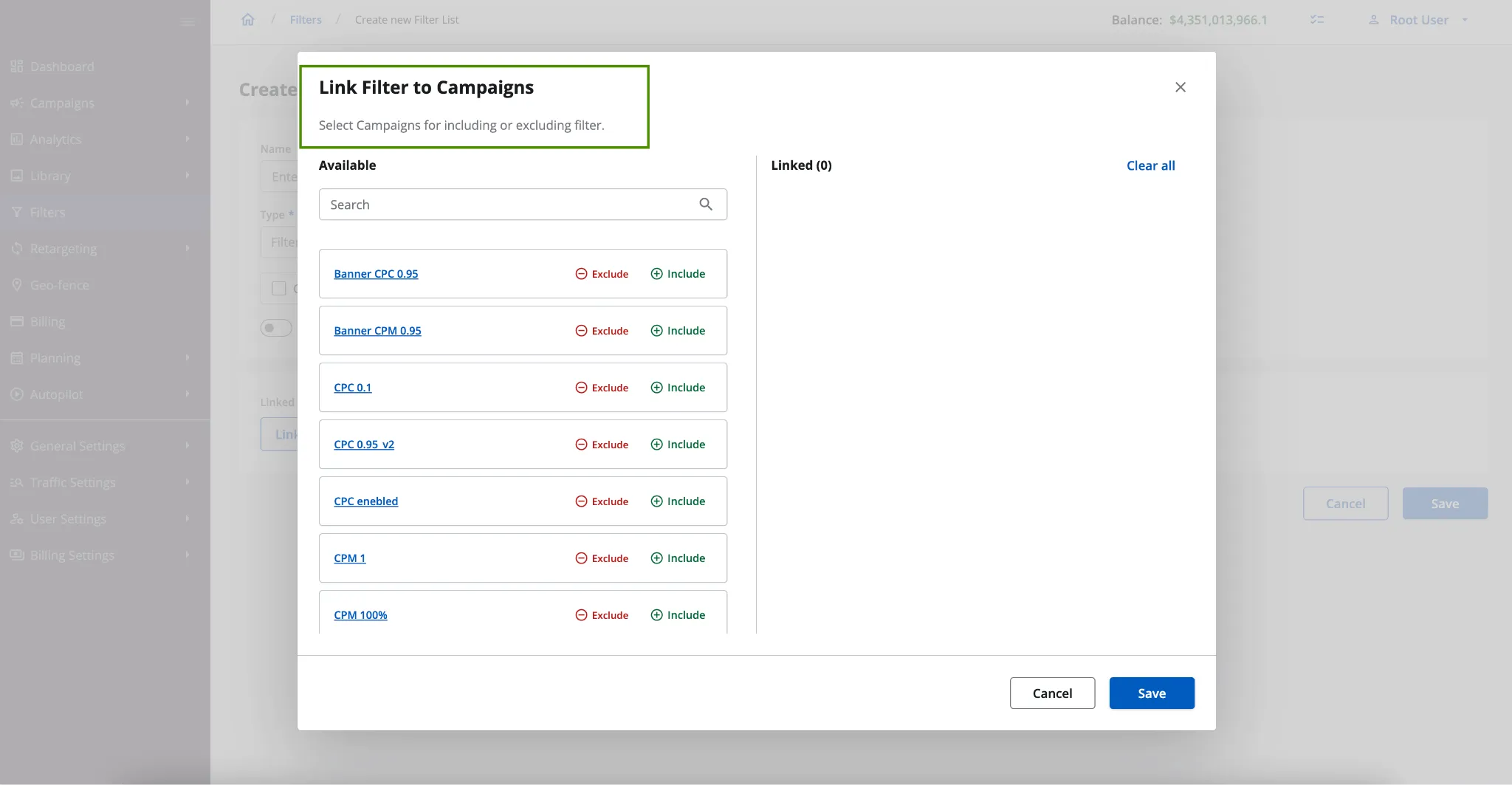Click Clear all linked campaigns
1512x785 pixels.
1150,165
